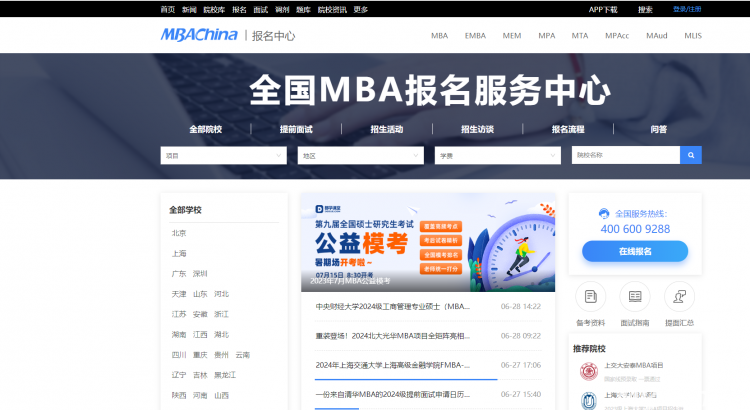
Task: Focus the 院校名称 search field
Action: (x=626, y=155)
